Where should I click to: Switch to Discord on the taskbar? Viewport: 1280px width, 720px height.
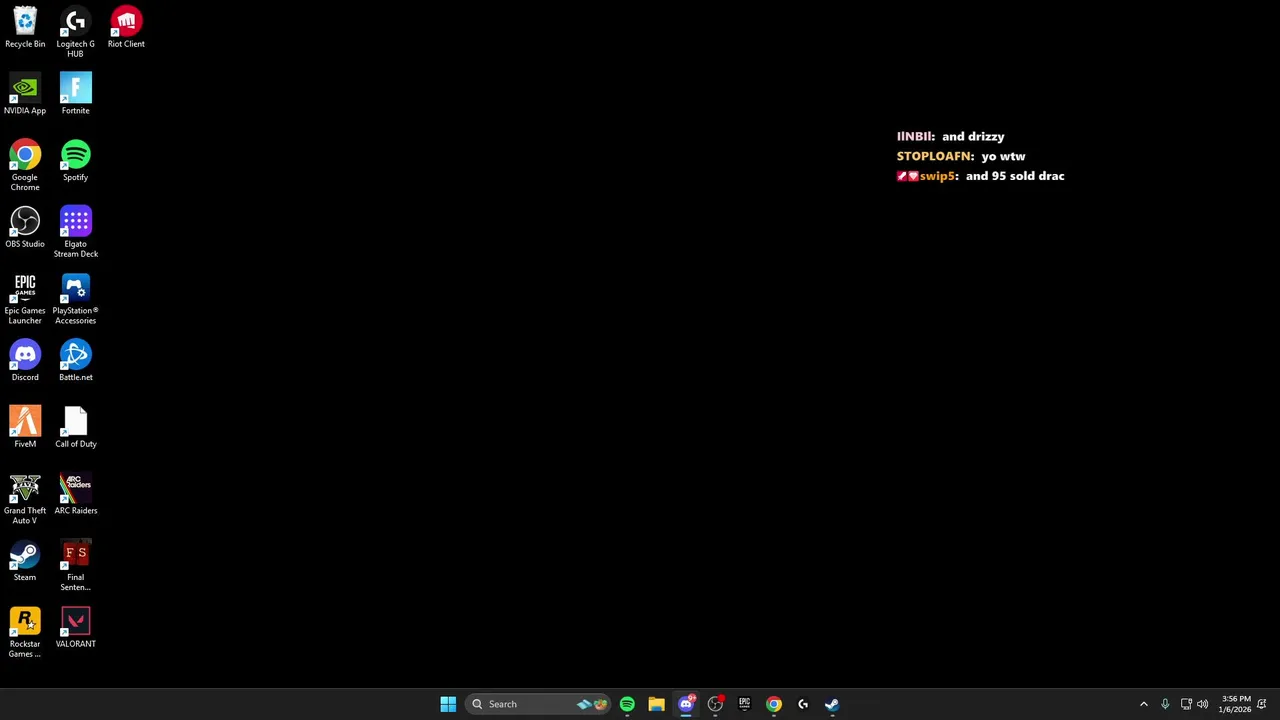(686, 704)
